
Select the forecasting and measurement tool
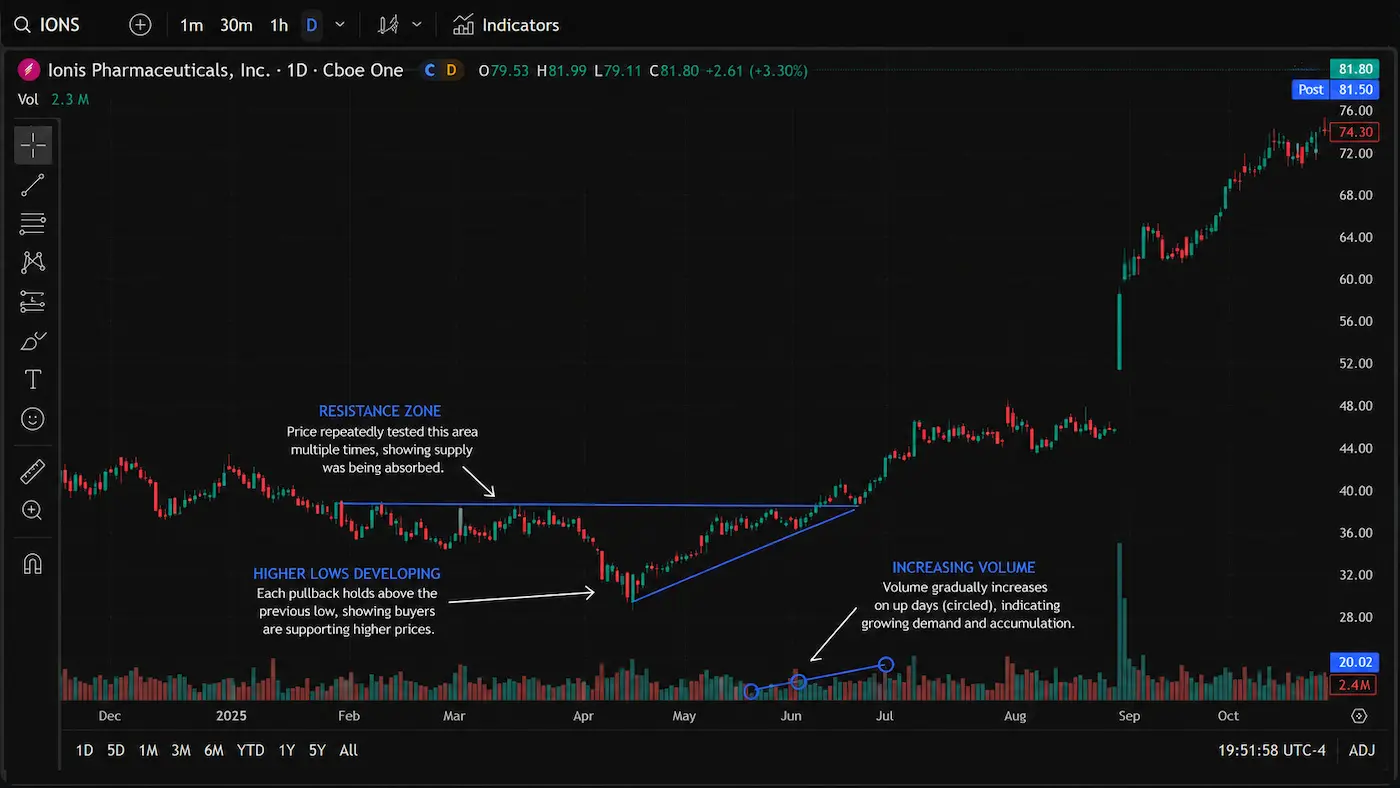33,301
